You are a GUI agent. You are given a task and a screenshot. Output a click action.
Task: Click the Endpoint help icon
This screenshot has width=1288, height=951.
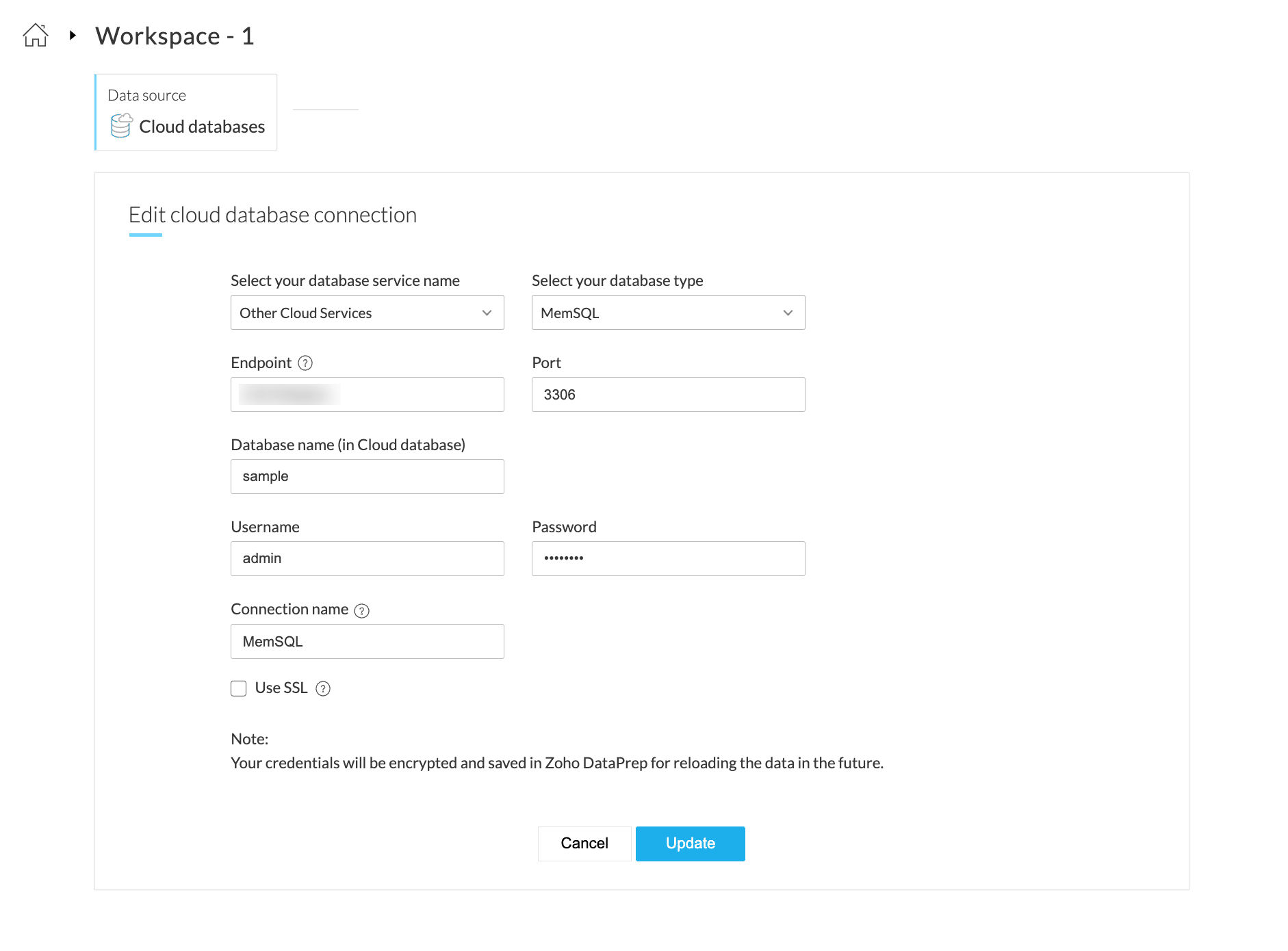306,363
